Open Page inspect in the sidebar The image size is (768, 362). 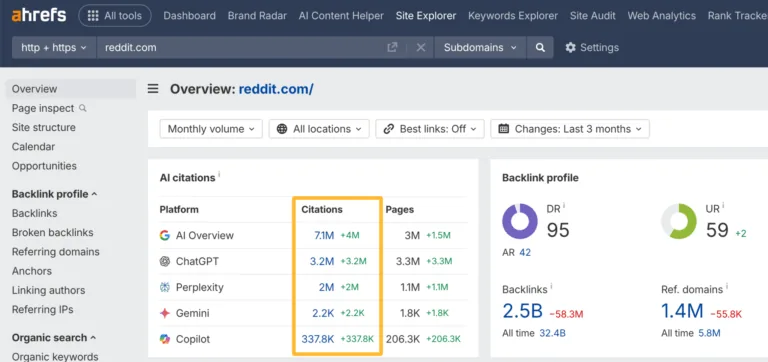click(x=48, y=108)
